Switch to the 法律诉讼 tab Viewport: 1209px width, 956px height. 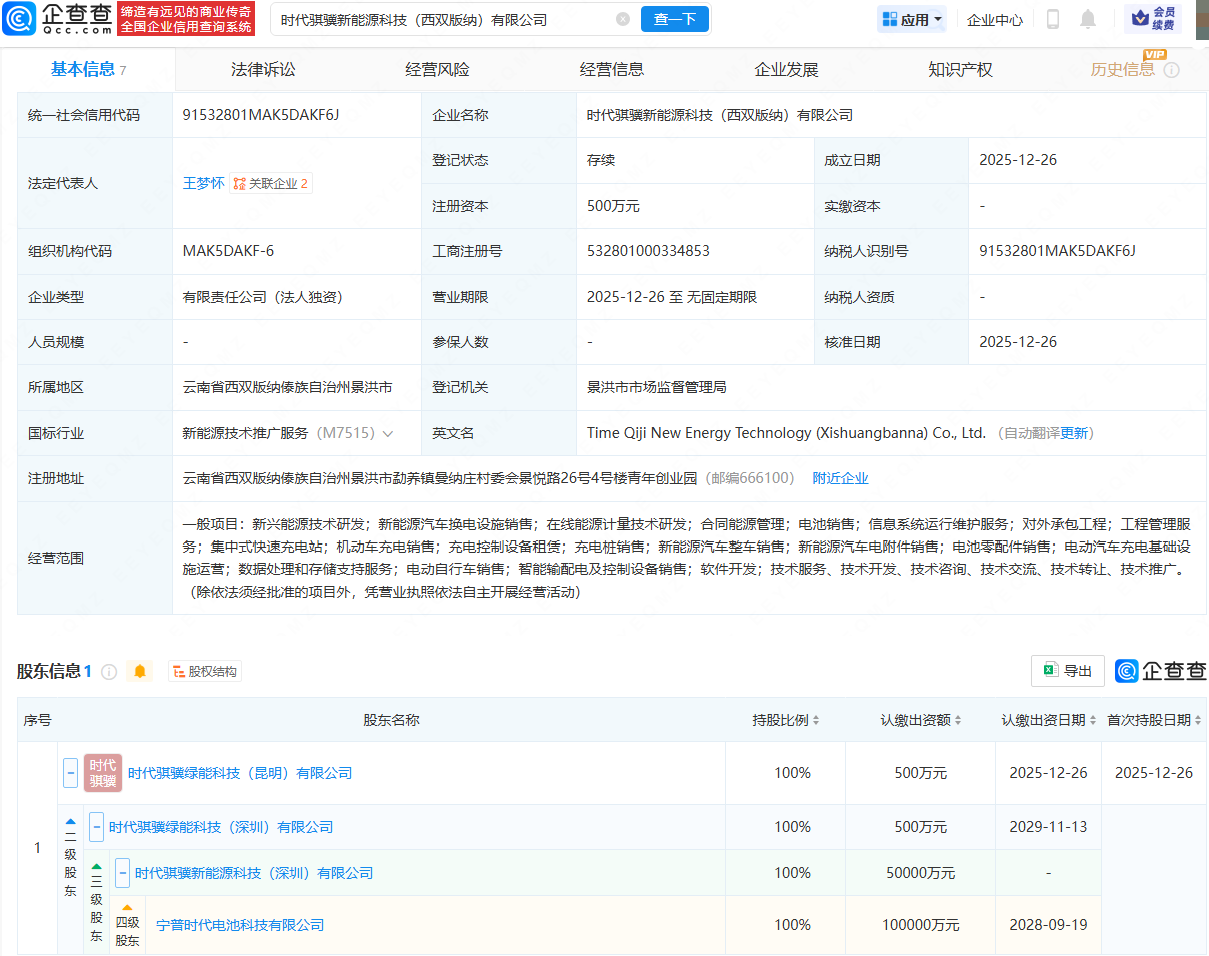[263, 70]
